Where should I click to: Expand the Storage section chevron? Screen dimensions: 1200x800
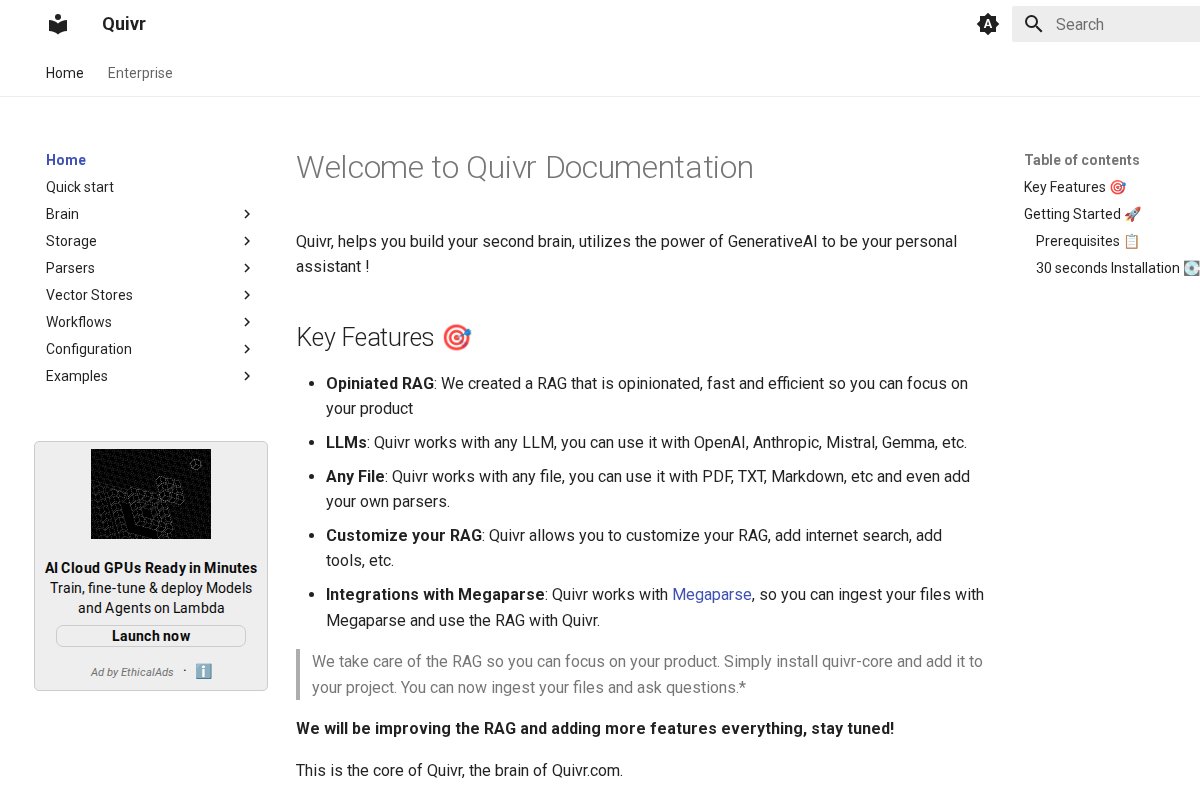247,241
